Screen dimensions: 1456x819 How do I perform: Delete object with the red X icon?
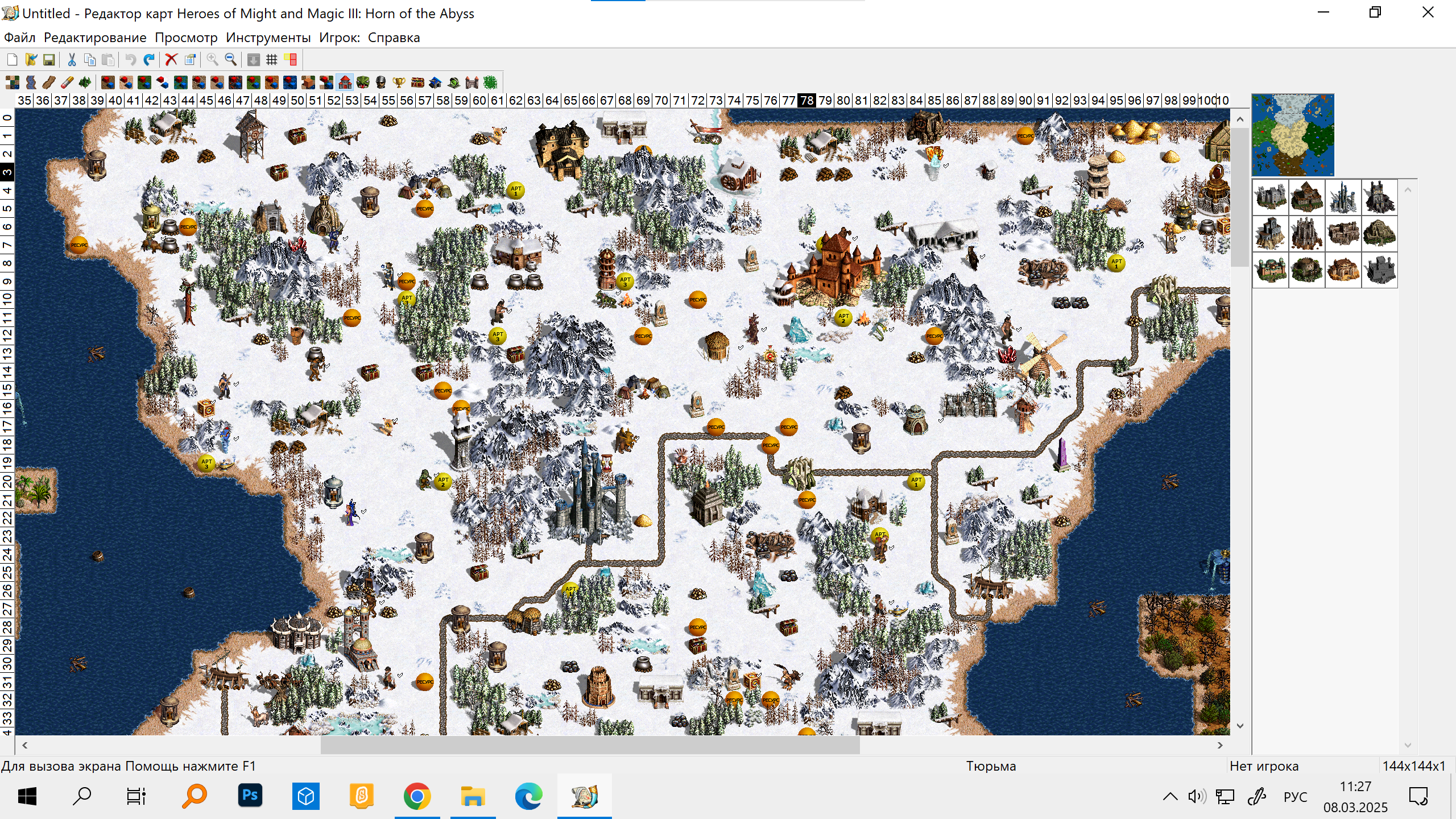click(x=171, y=60)
